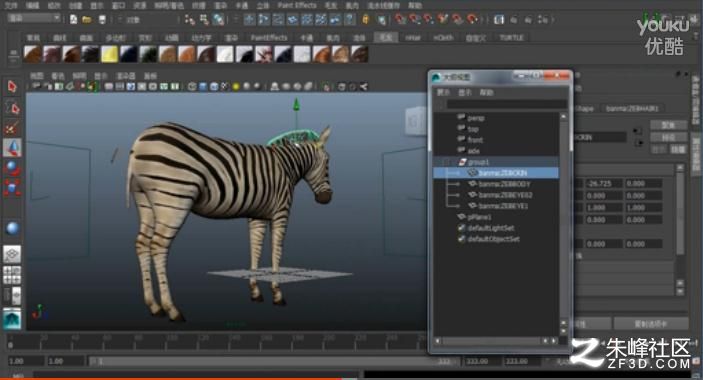Select group1 in outliner
The image size is (703, 380).
(x=478, y=162)
